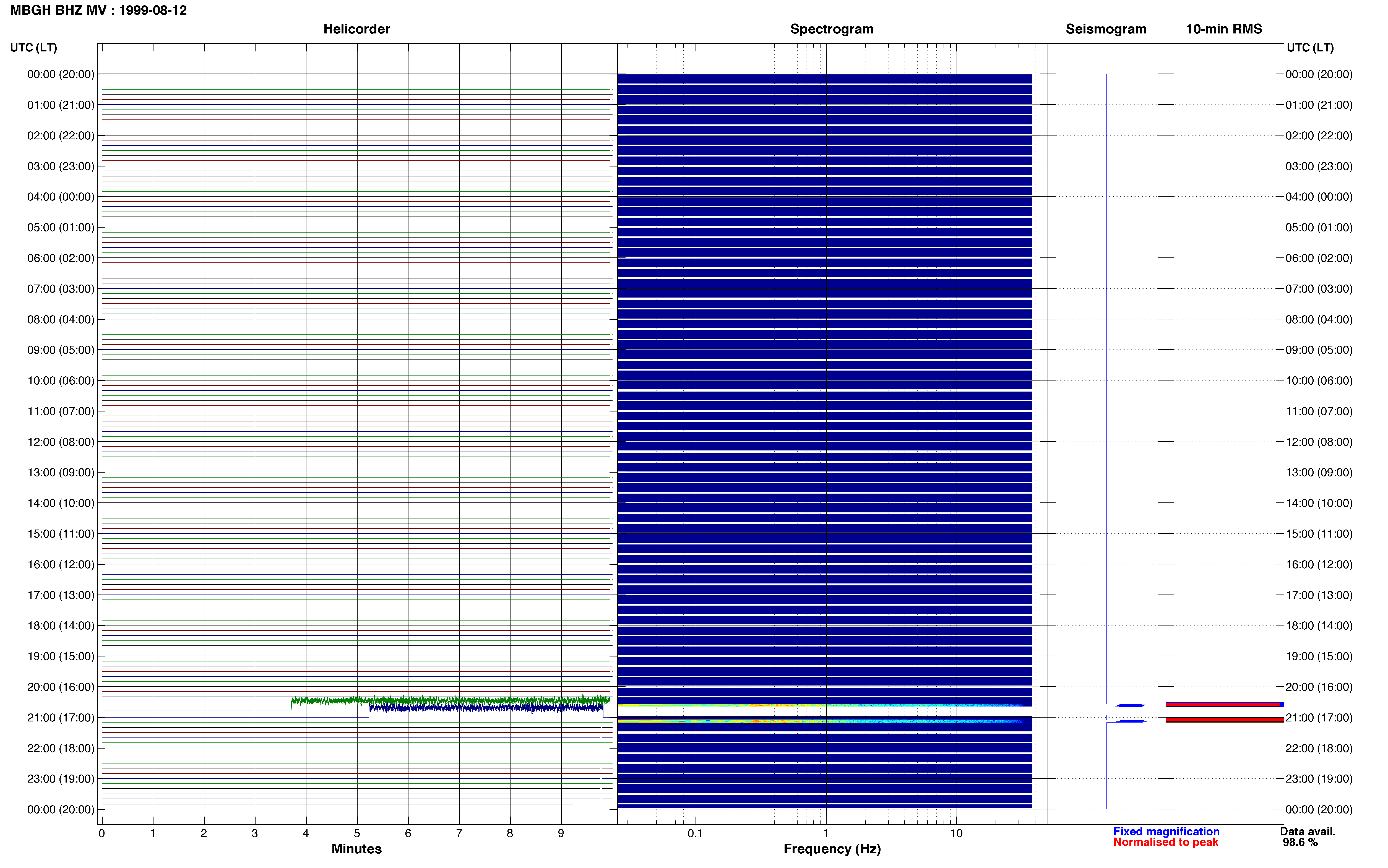
Task: Click the dark blue noisy helicorder trace
Action: [486, 708]
